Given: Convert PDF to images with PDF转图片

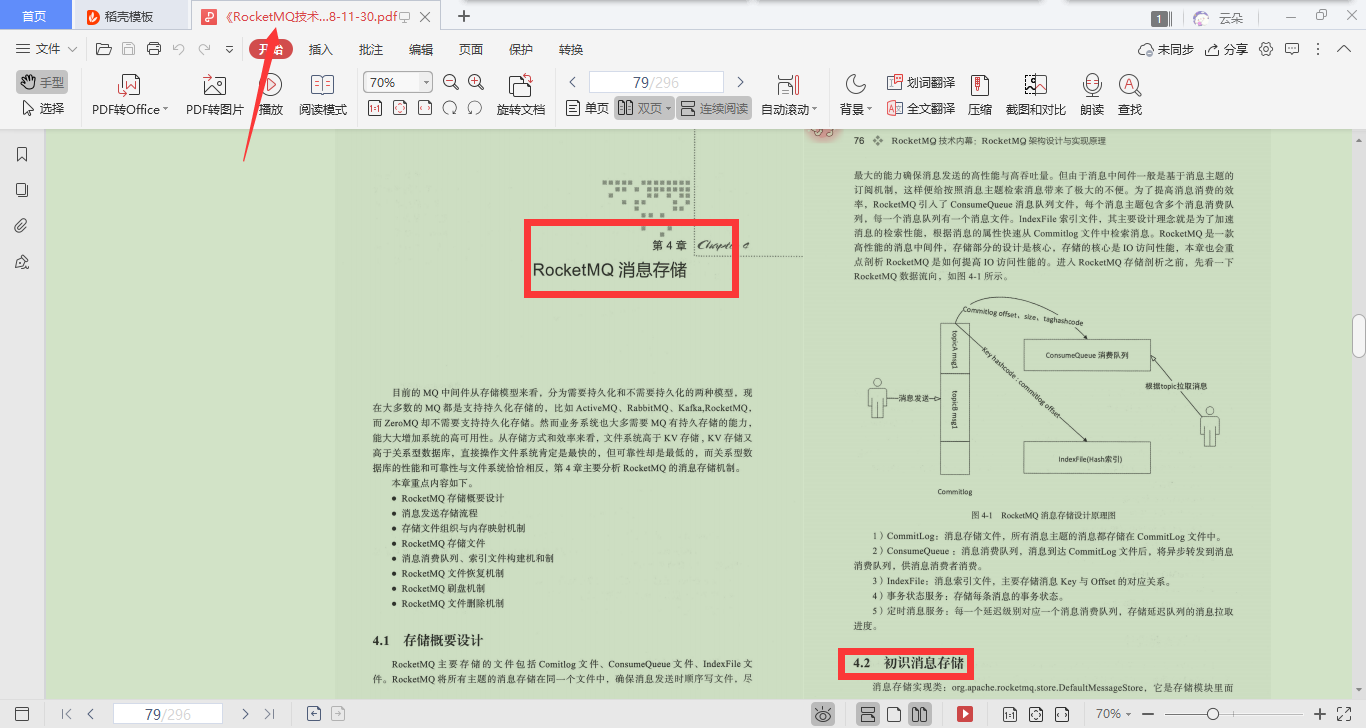Looking at the screenshot, I should pos(214,96).
